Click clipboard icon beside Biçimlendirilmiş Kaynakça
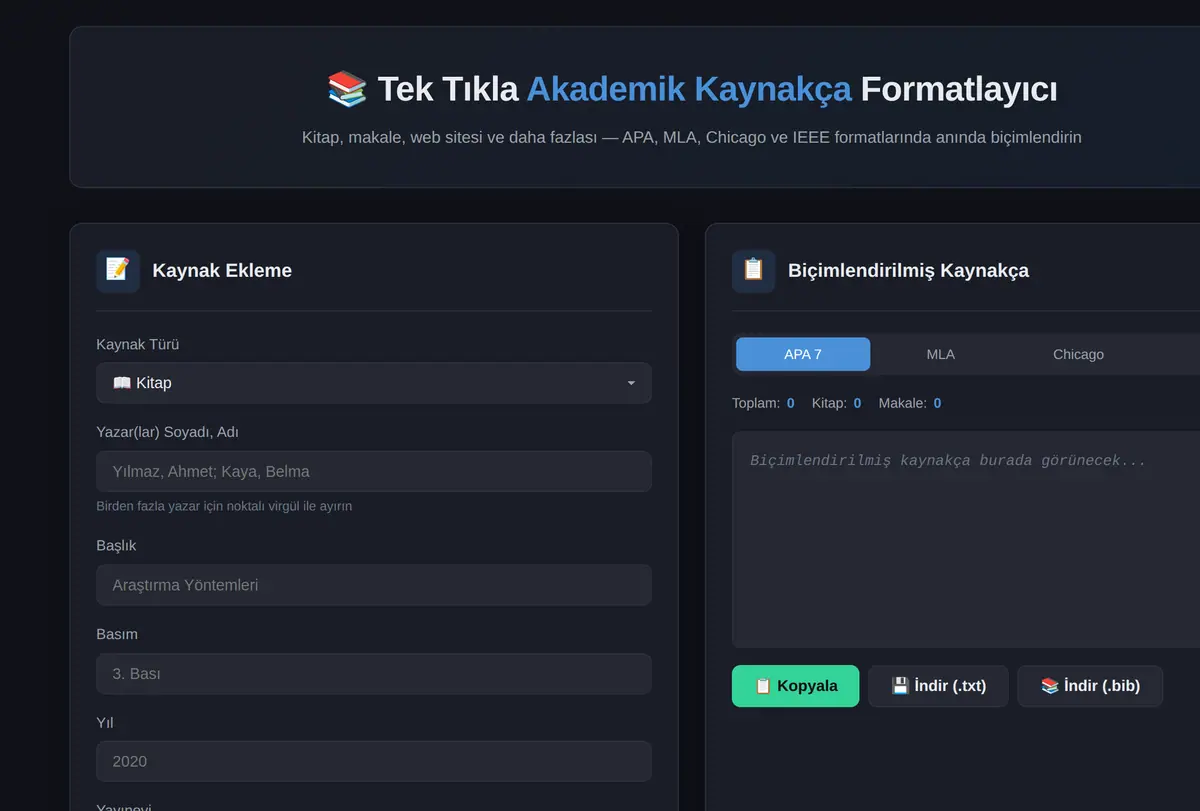This screenshot has width=1200, height=811. click(754, 271)
